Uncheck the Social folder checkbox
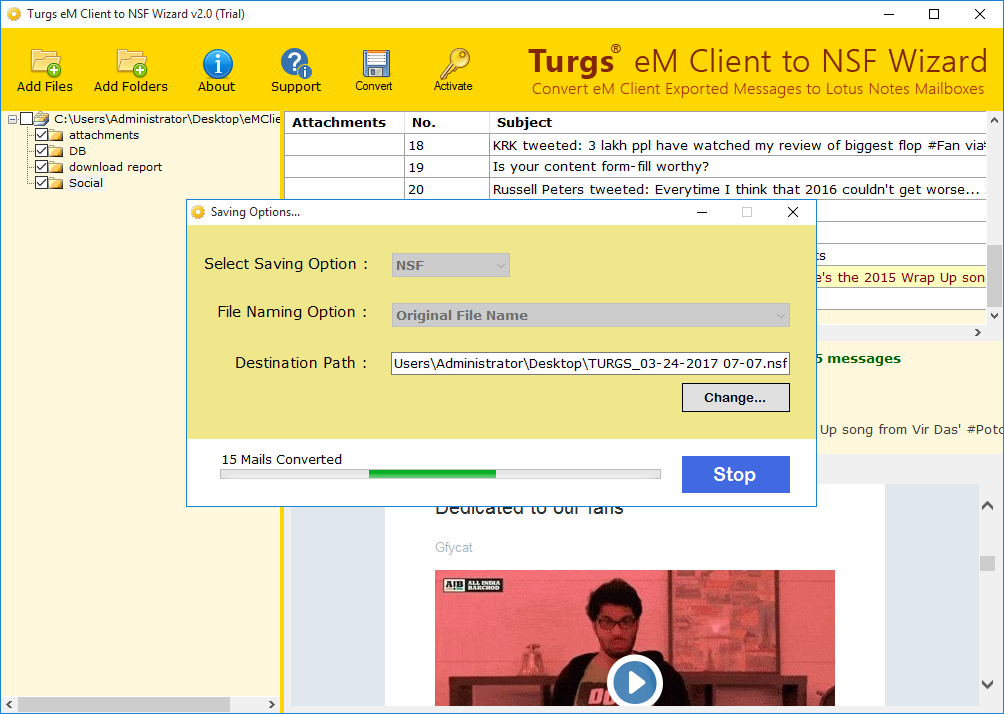Image resolution: width=1004 pixels, height=714 pixels. tap(42, 183)
